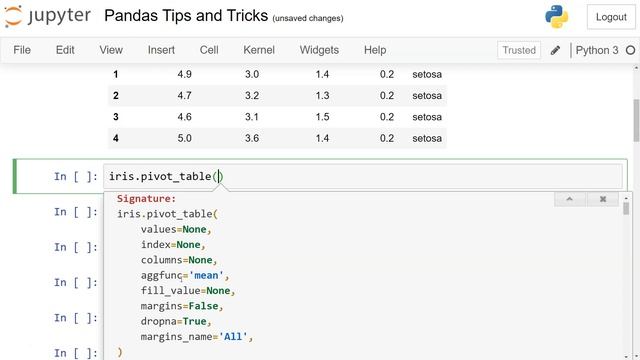Click the Python logo icon
Screen dimensions: 640x360
tap(556, 17)
